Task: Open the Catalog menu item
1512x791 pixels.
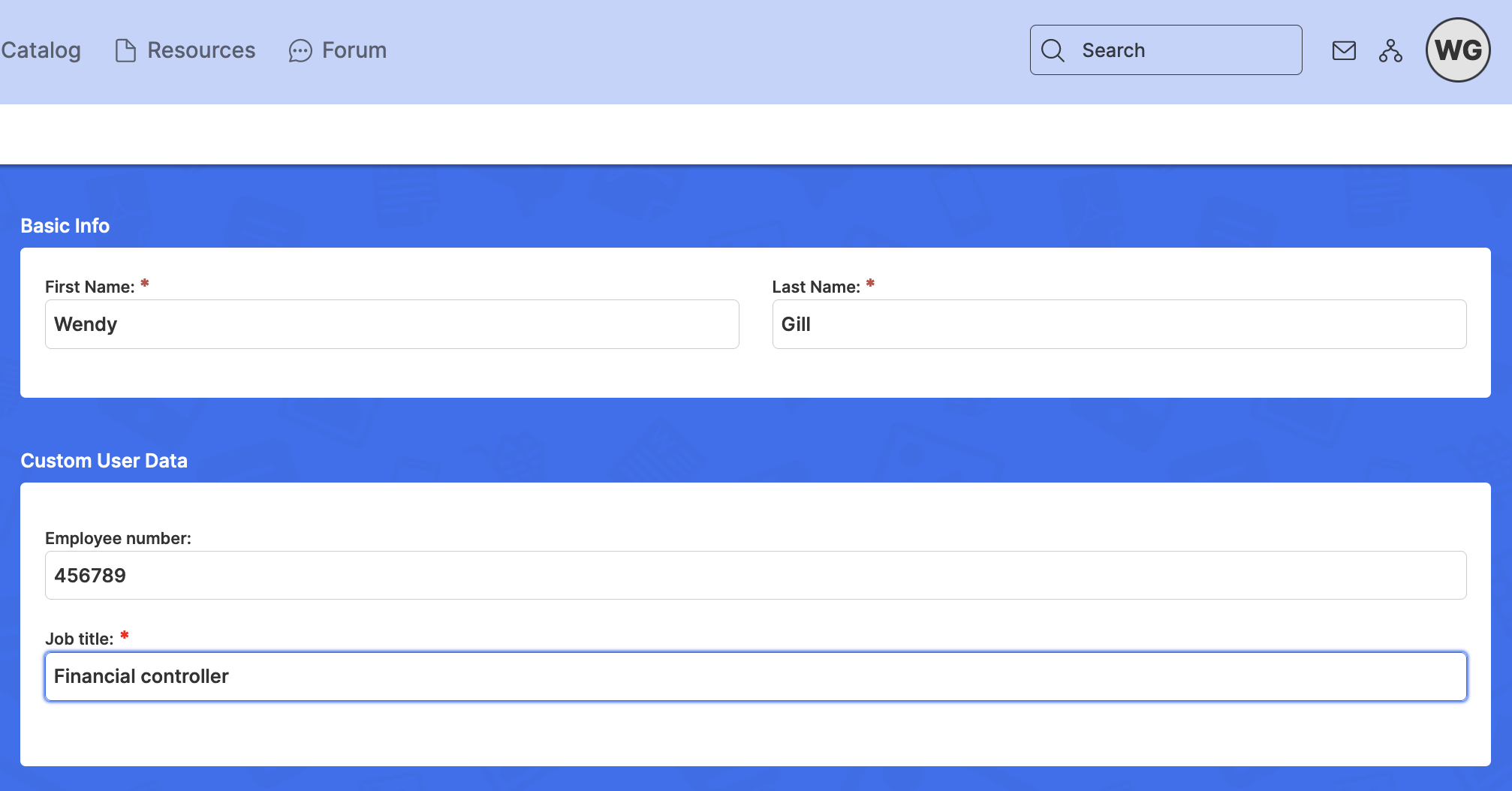Action: point(41,50)
